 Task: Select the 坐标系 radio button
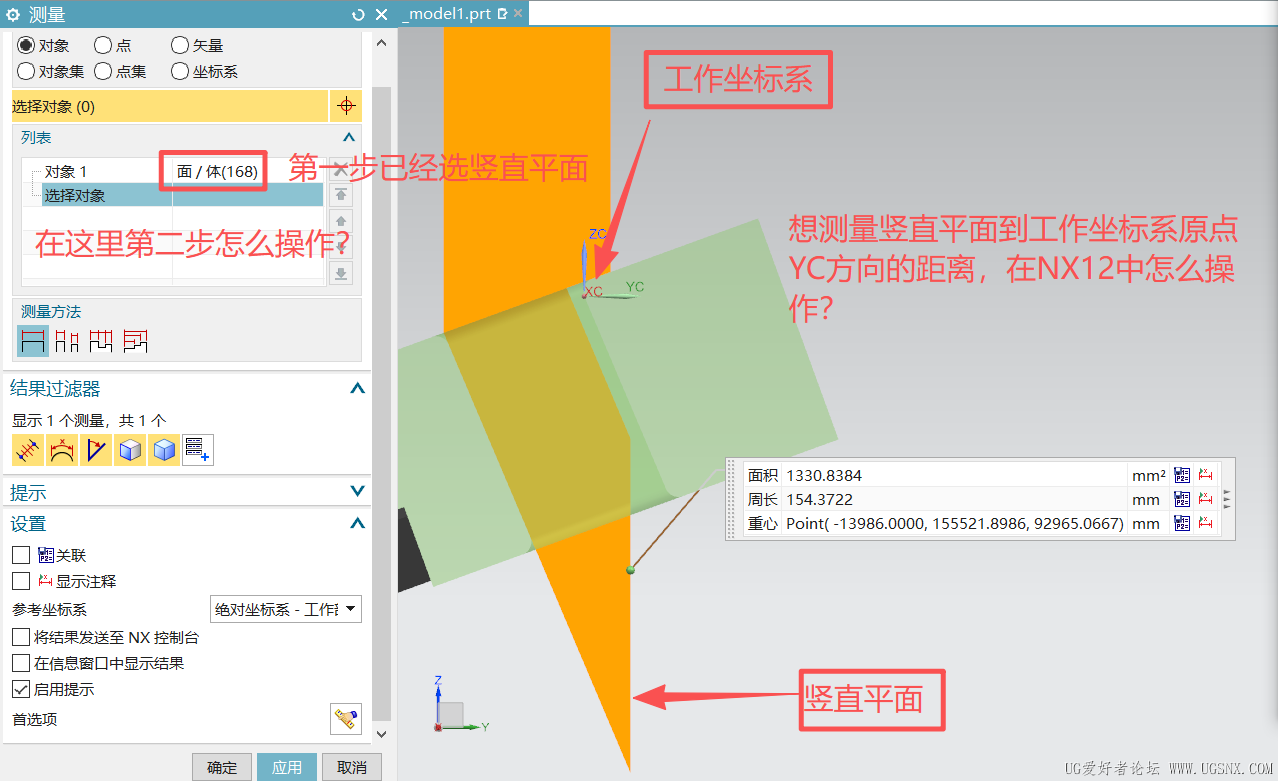point(180,71)
